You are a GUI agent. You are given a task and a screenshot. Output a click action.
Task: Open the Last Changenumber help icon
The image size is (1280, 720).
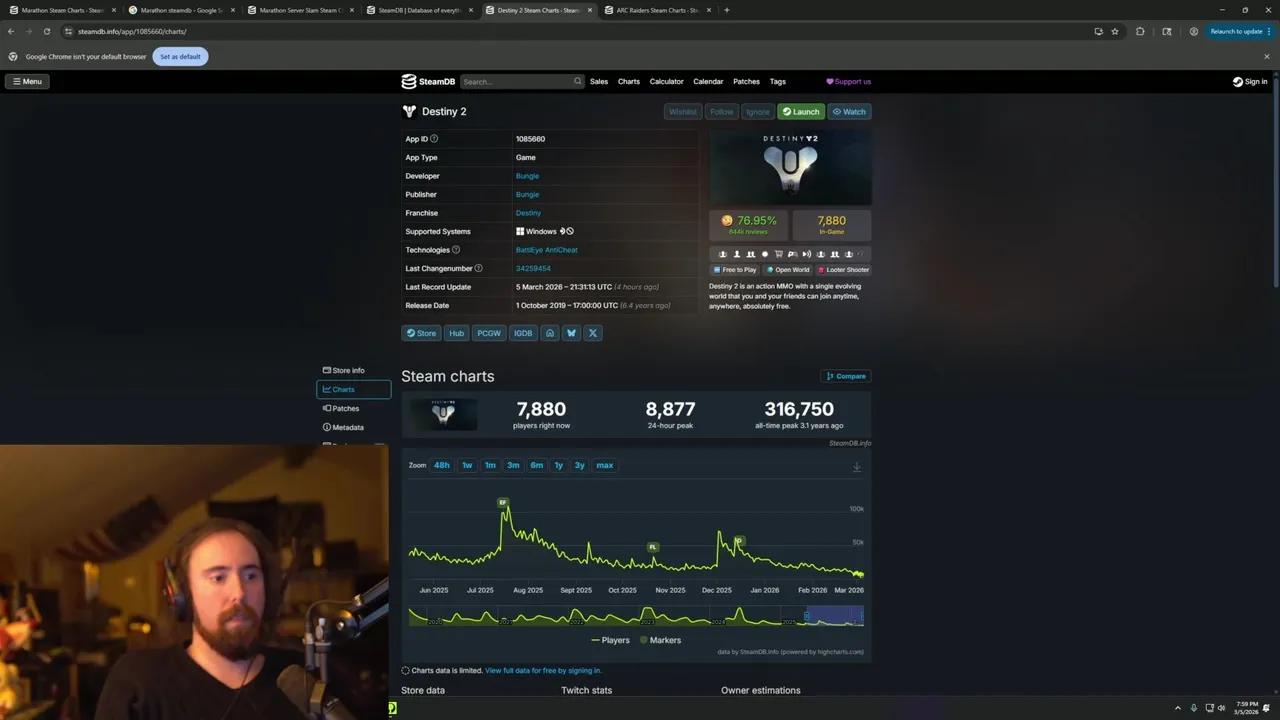[x=478, y=268]
